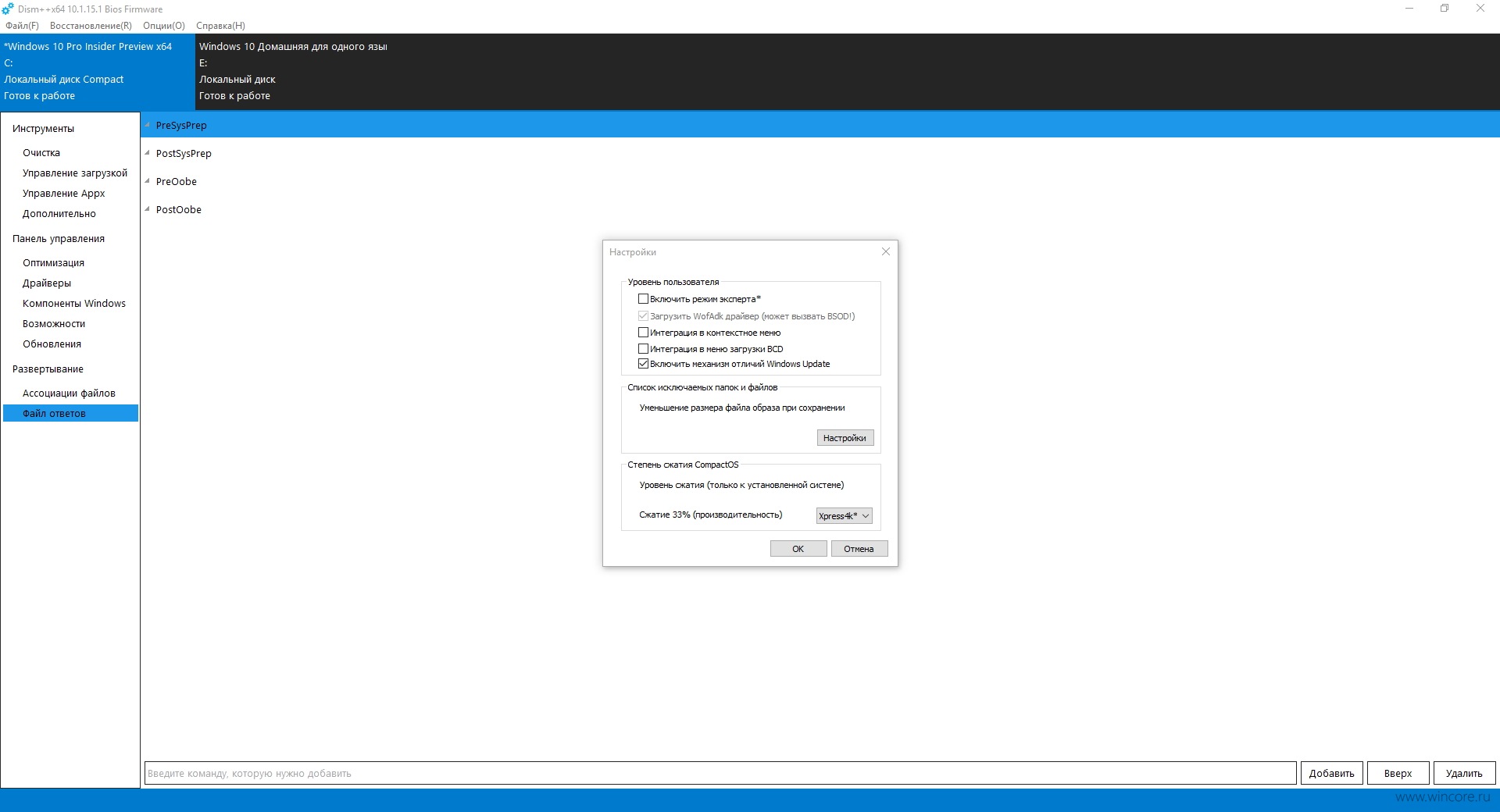Close the Настройки dialog with X

(886, 251)
